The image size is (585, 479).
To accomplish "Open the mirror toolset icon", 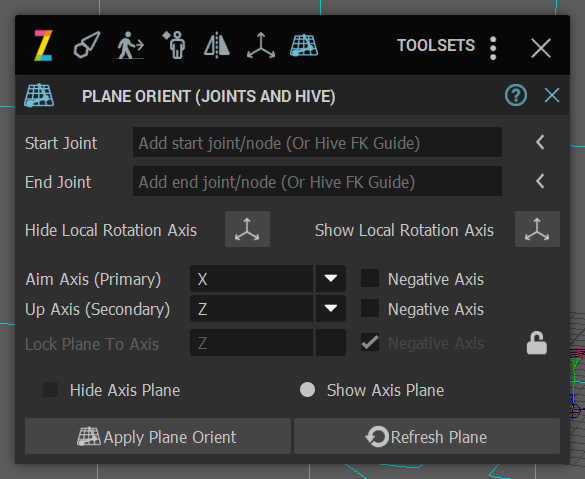I will tap(217, 45).
